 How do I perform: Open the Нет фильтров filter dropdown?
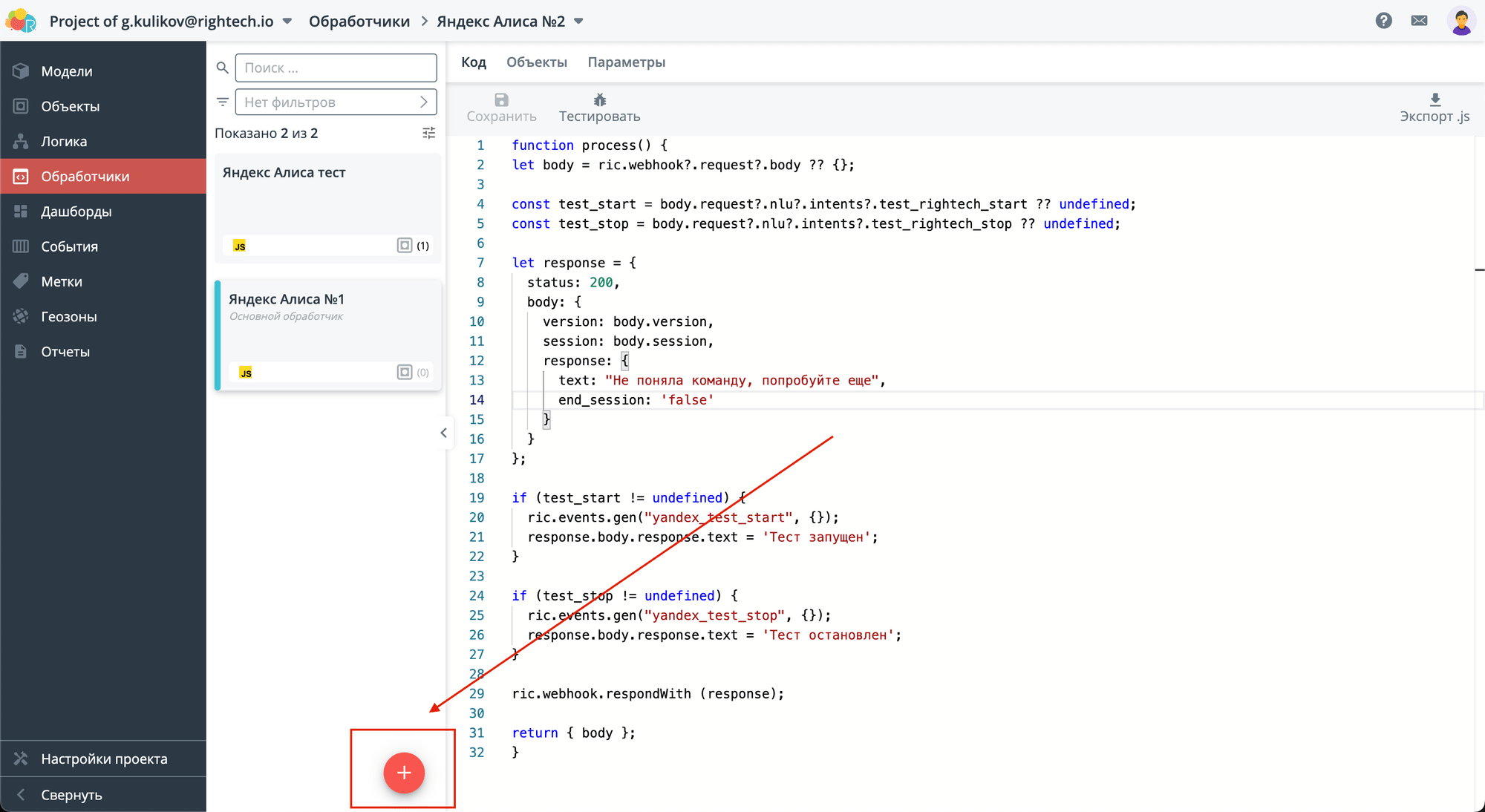tap(336, 102)
